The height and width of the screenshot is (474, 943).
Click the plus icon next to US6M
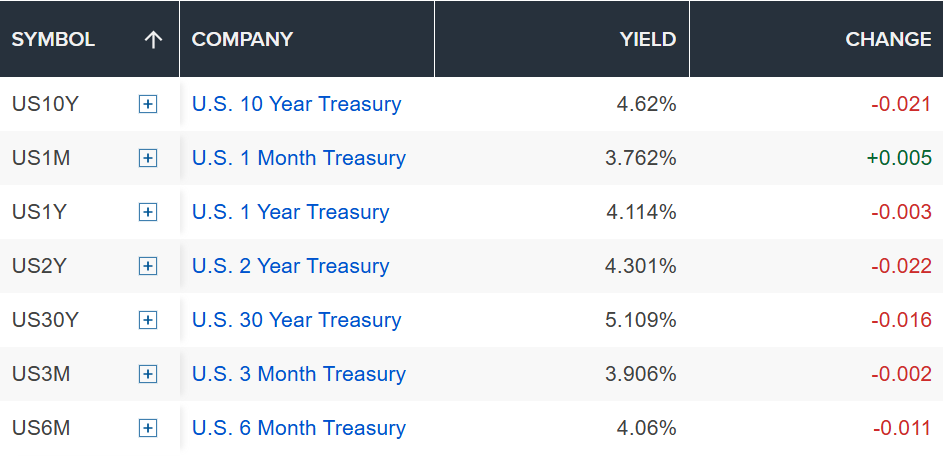click(148, 428)
